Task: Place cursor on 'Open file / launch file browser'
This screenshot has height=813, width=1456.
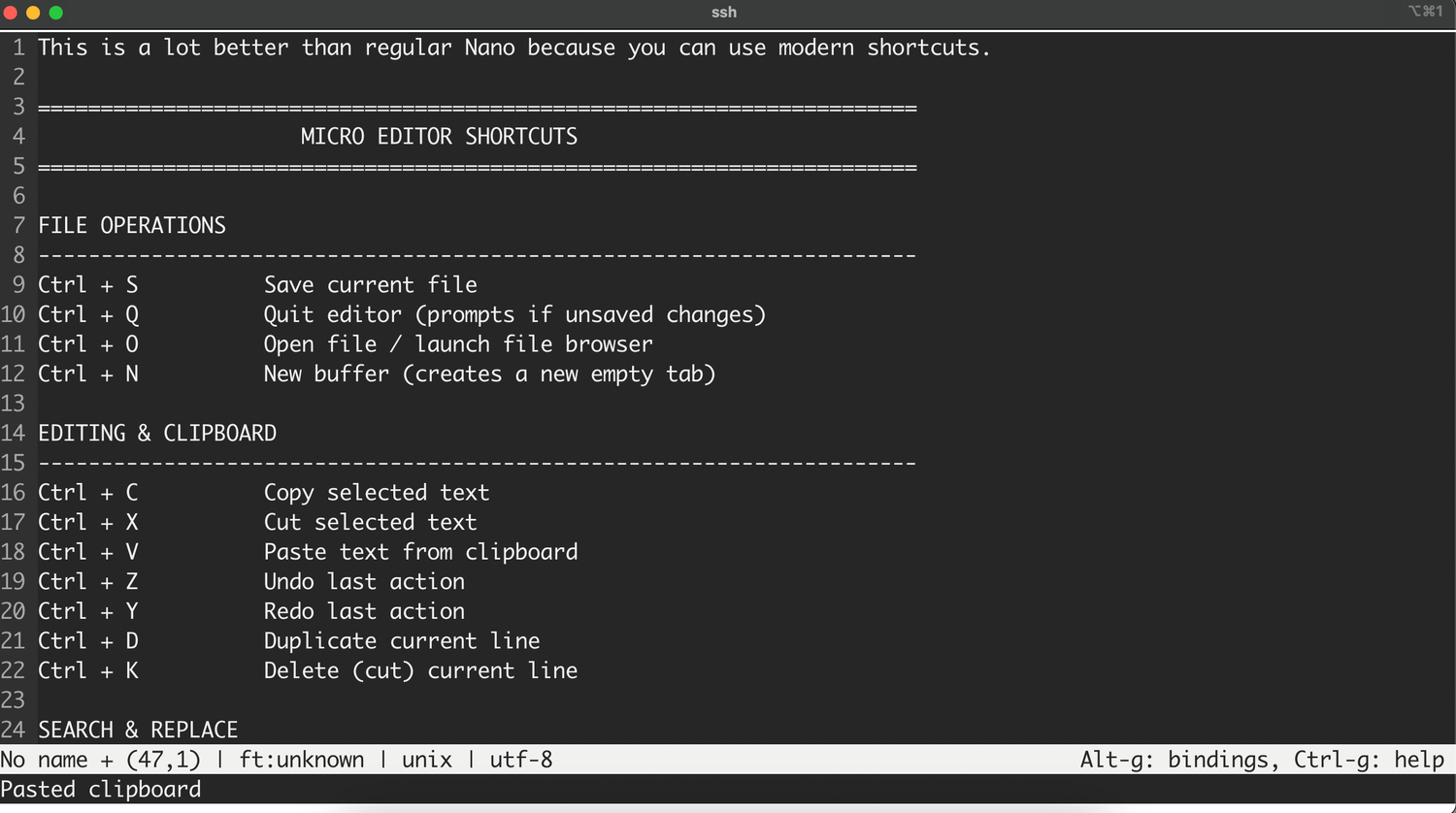Action: [x=458, y=344]
